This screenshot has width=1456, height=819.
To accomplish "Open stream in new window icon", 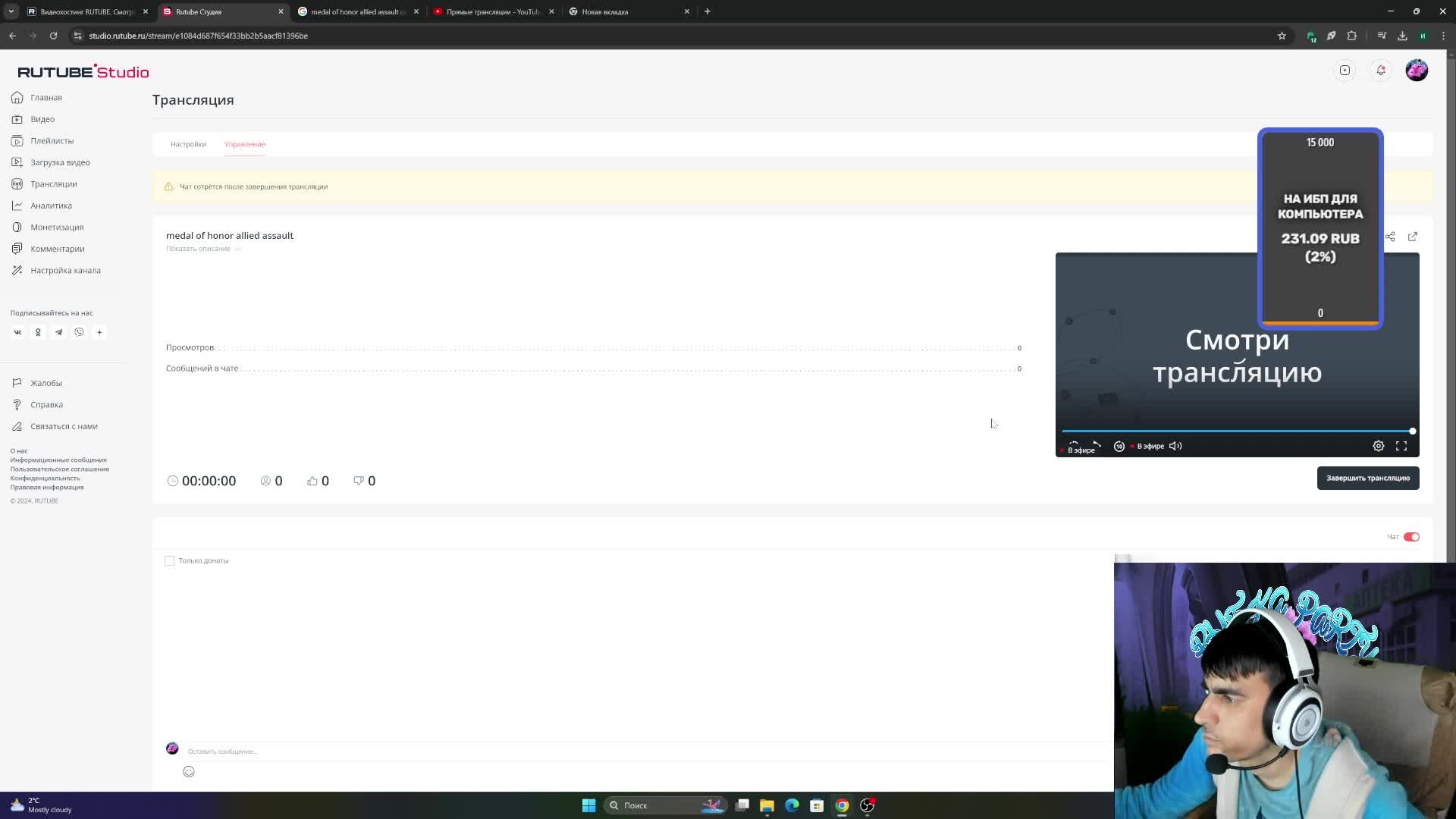I will 1412,237.
